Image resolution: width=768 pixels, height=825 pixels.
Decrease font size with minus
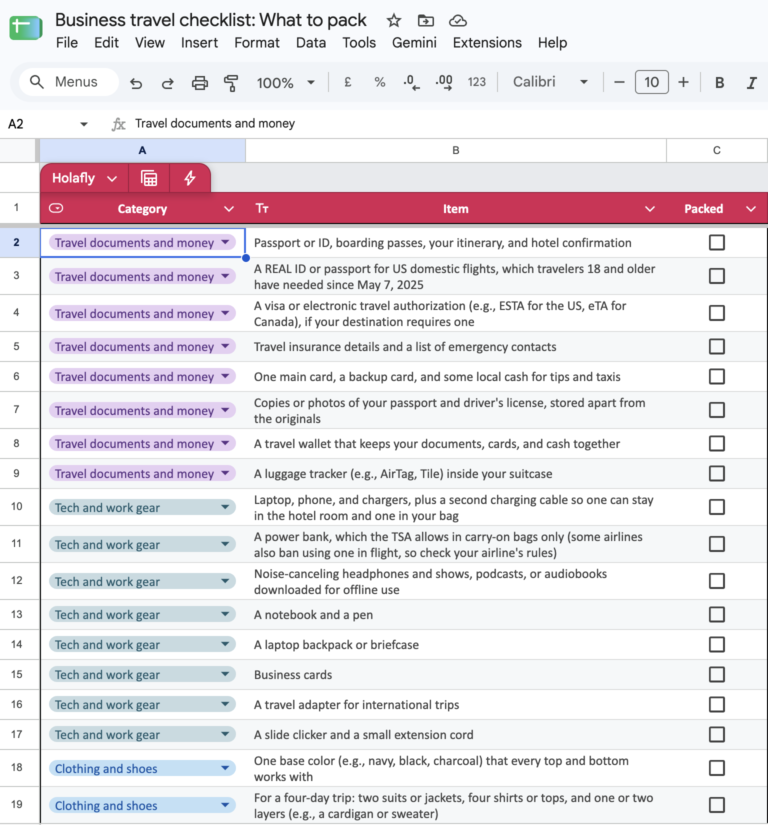[x=619, y=82]
